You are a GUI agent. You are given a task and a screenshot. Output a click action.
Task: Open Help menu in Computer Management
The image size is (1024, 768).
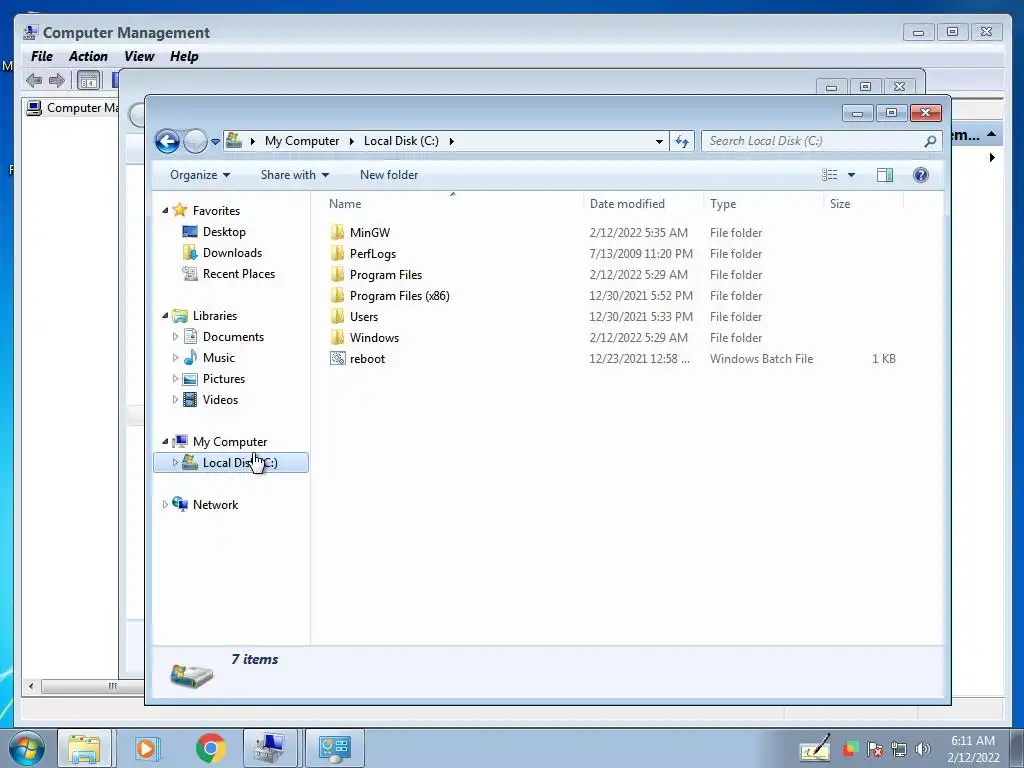pos(184,57)
